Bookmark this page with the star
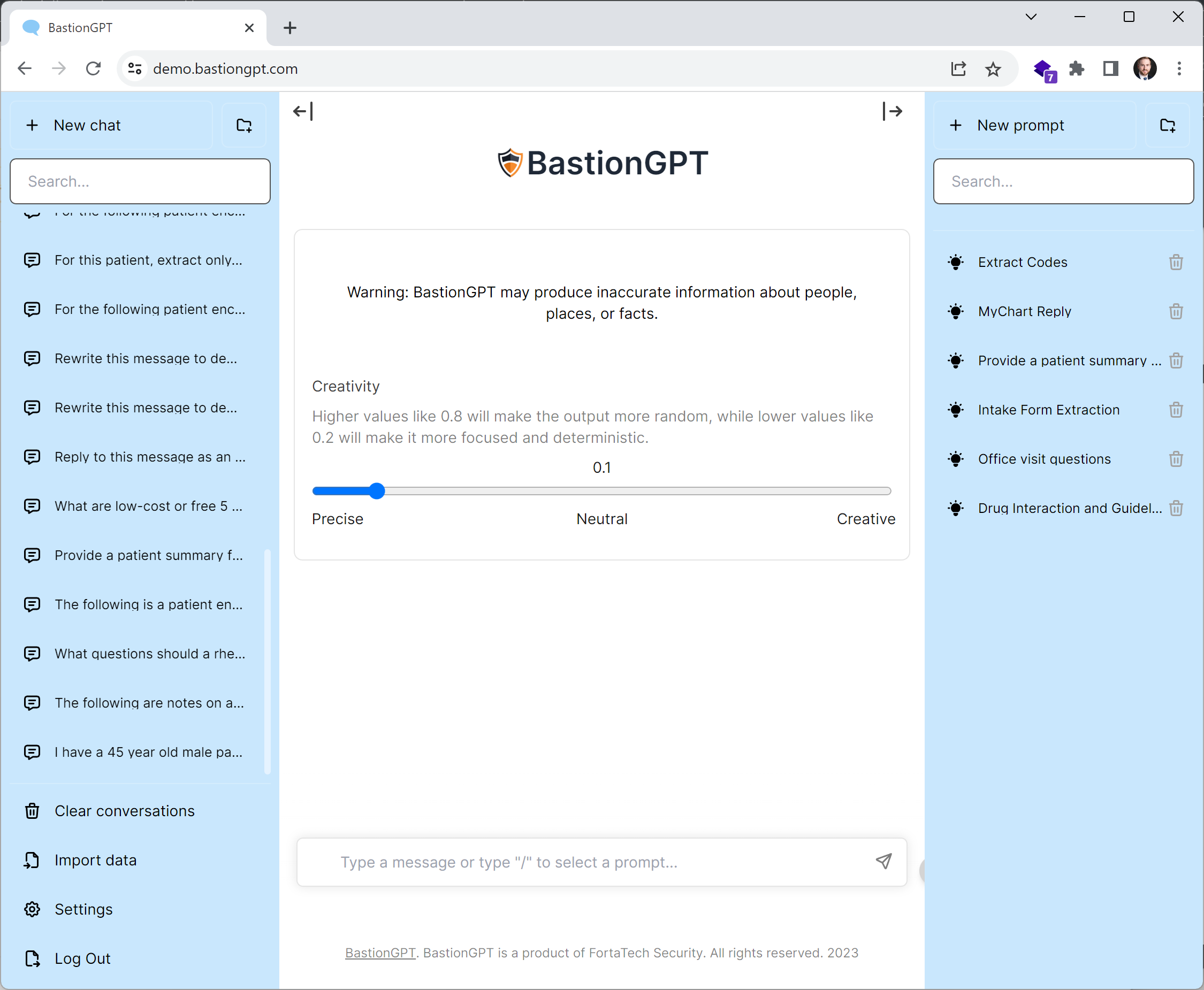 click(993, 69)
